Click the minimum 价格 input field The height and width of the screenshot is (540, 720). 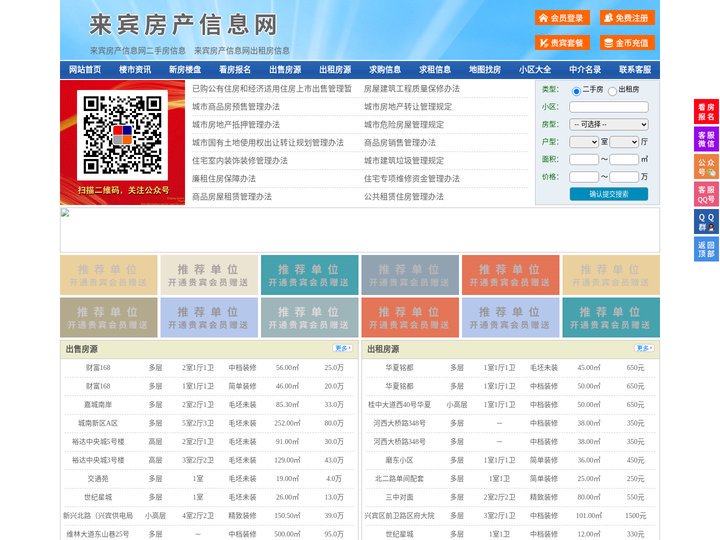click(584, 177)
